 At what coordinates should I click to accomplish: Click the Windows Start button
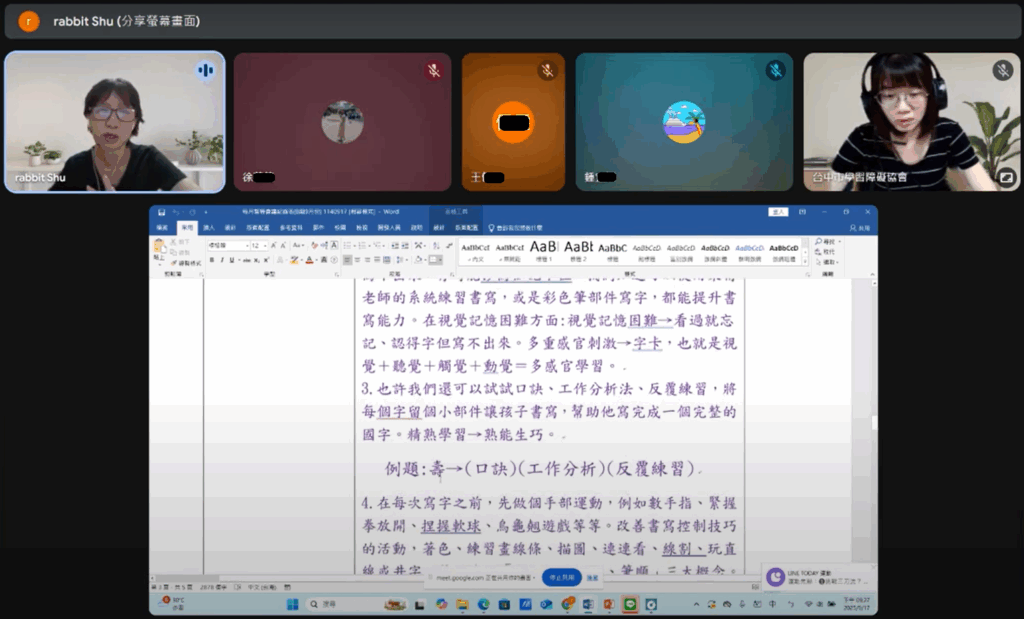(293, 604)
